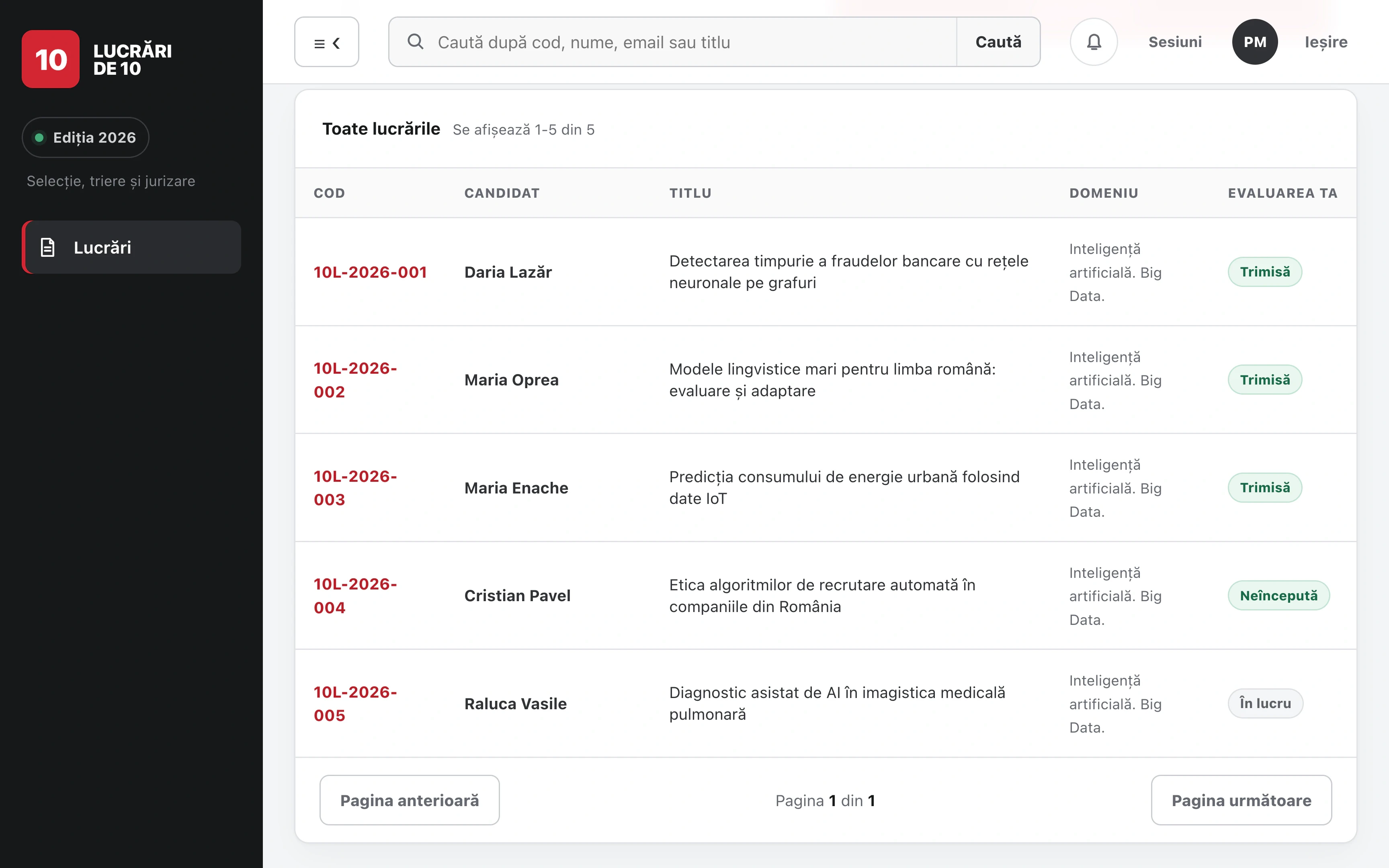Open submission 10L-2026-002
This screenshot has height=868, width=1389.
(x=355, y=380)
